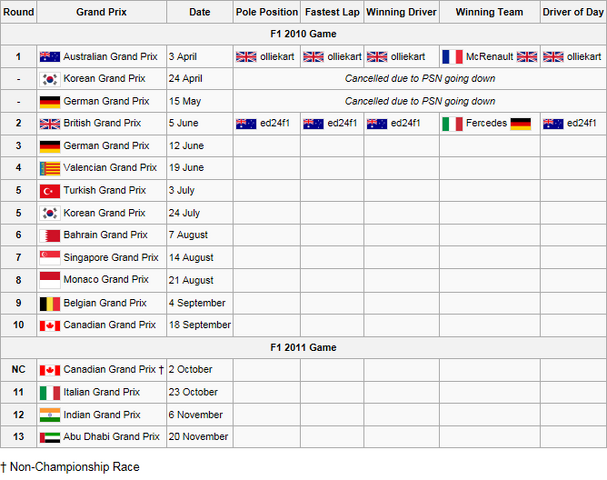Image resolution: width=607 pixels, height=480 pixels.
Task: Click the Italian flag before Fercedes
Action: coord(453,124)
